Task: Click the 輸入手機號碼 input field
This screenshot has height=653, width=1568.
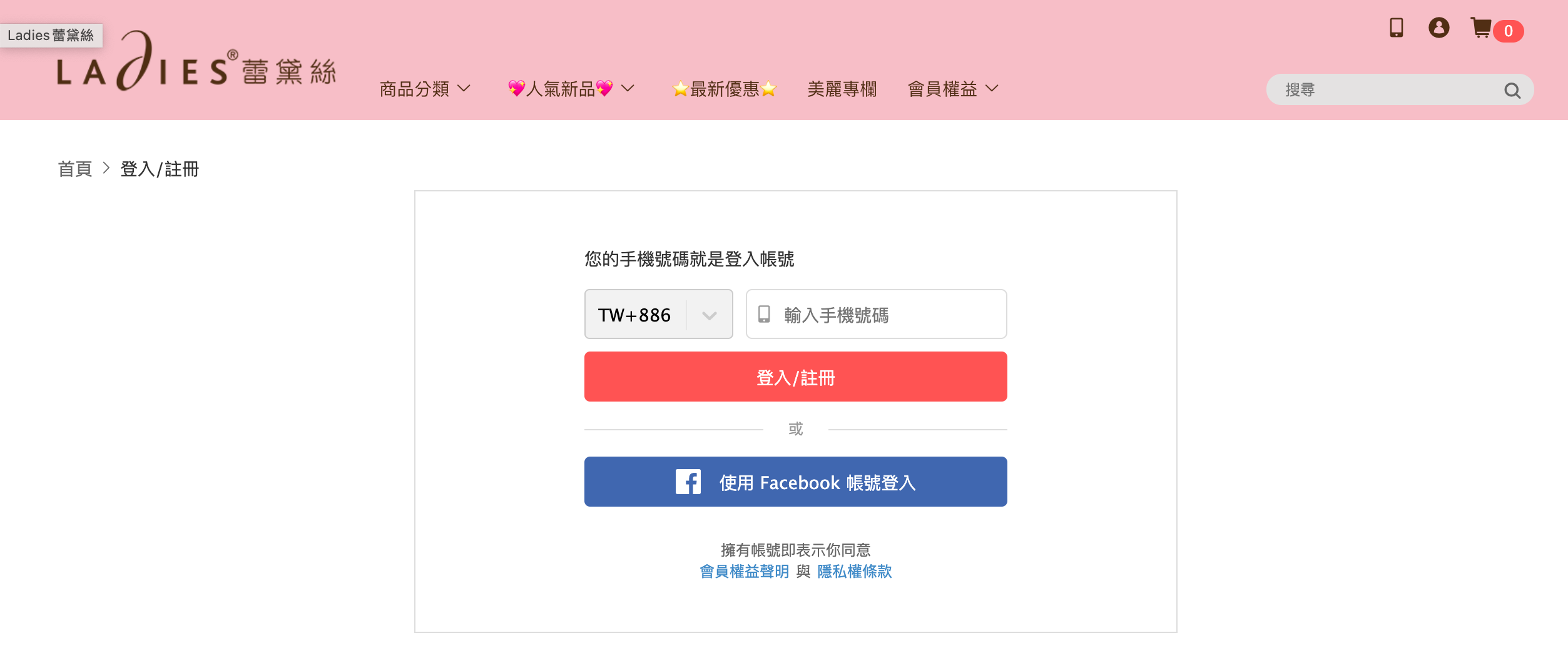Action: point(888,314)
